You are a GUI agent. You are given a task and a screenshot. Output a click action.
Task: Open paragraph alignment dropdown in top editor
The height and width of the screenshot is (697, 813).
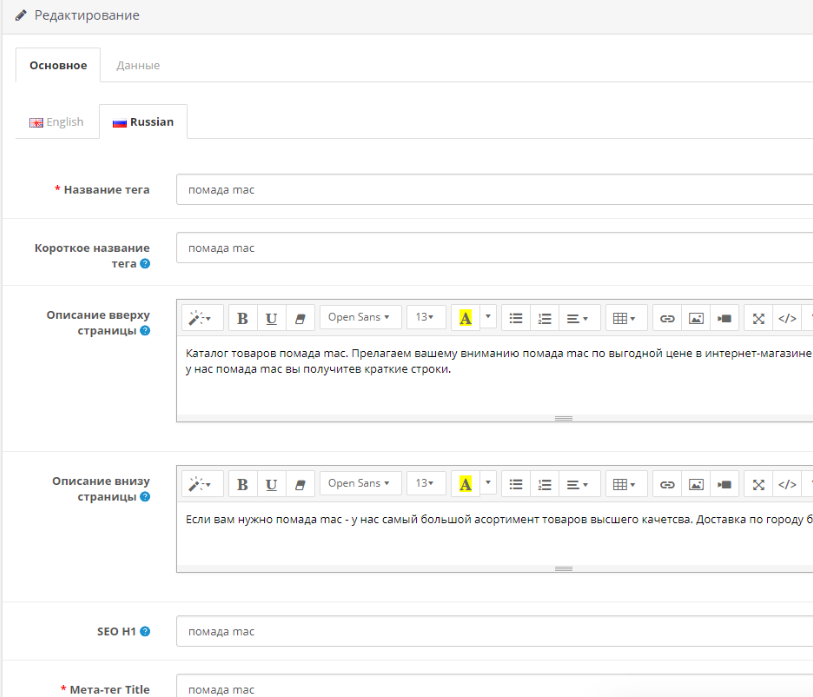[577, 318]
